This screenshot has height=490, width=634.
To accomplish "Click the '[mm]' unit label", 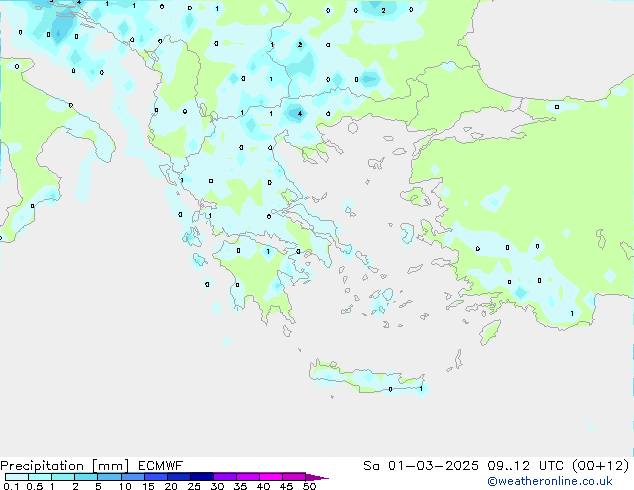I will tap(111, 466).
